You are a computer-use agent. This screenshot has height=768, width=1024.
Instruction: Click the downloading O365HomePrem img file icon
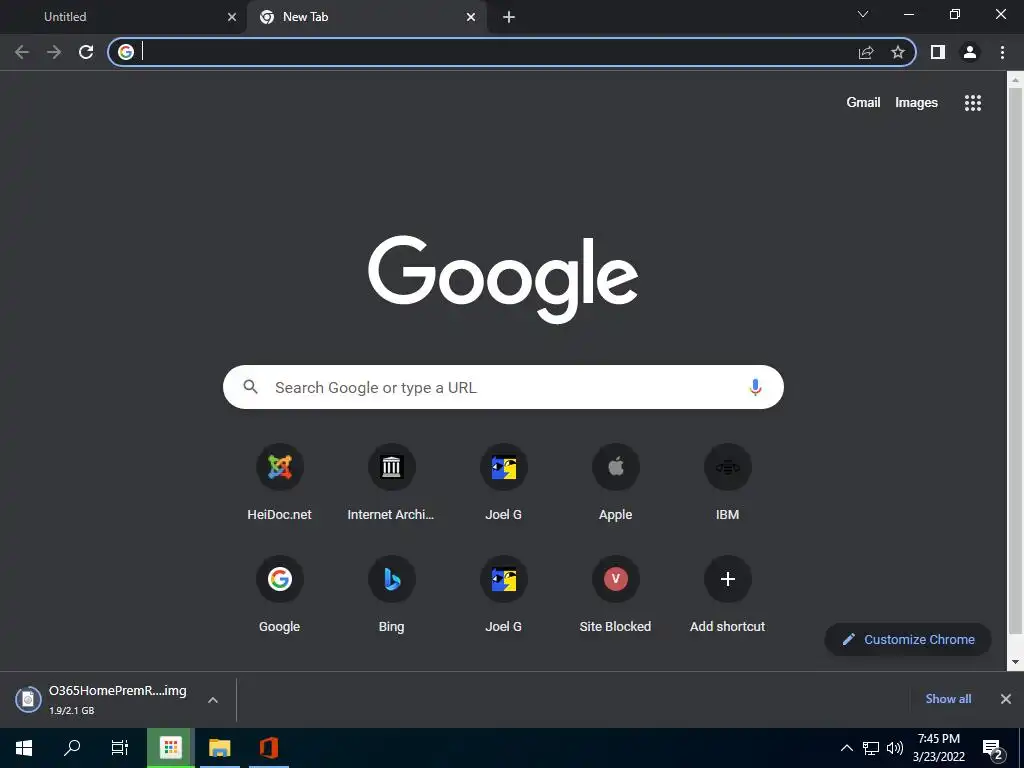28,699
